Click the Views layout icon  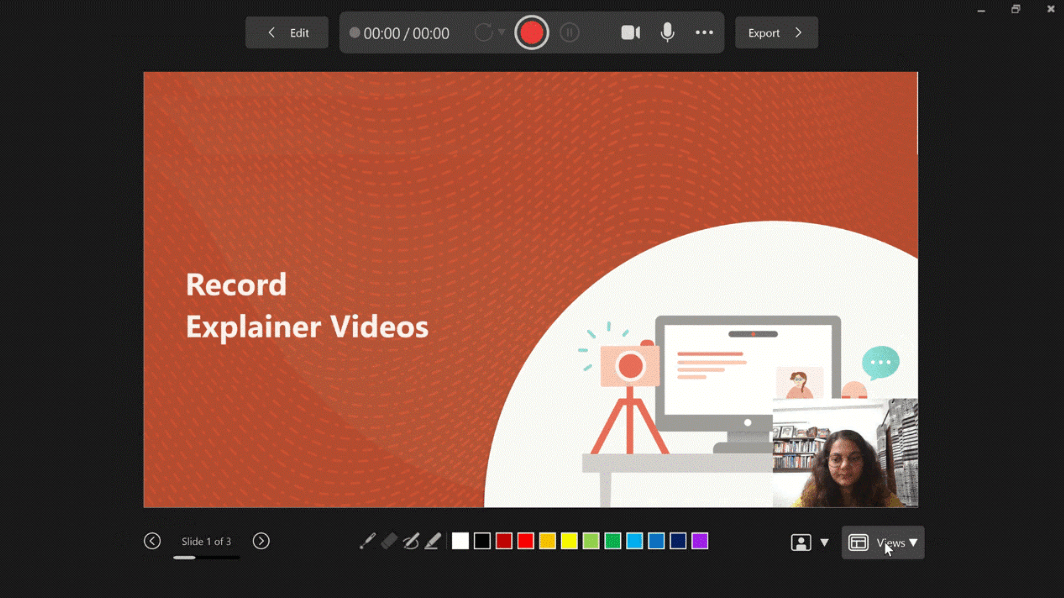[x=859, y=542]
